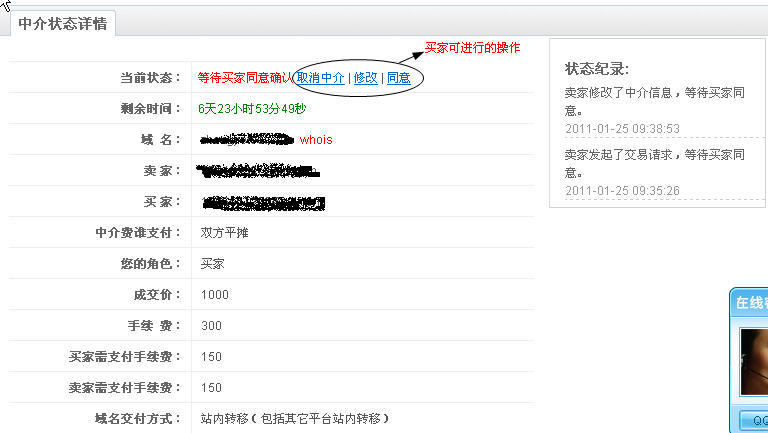Select remaining time 6天23小时53分49秒

tap(252, 109)
